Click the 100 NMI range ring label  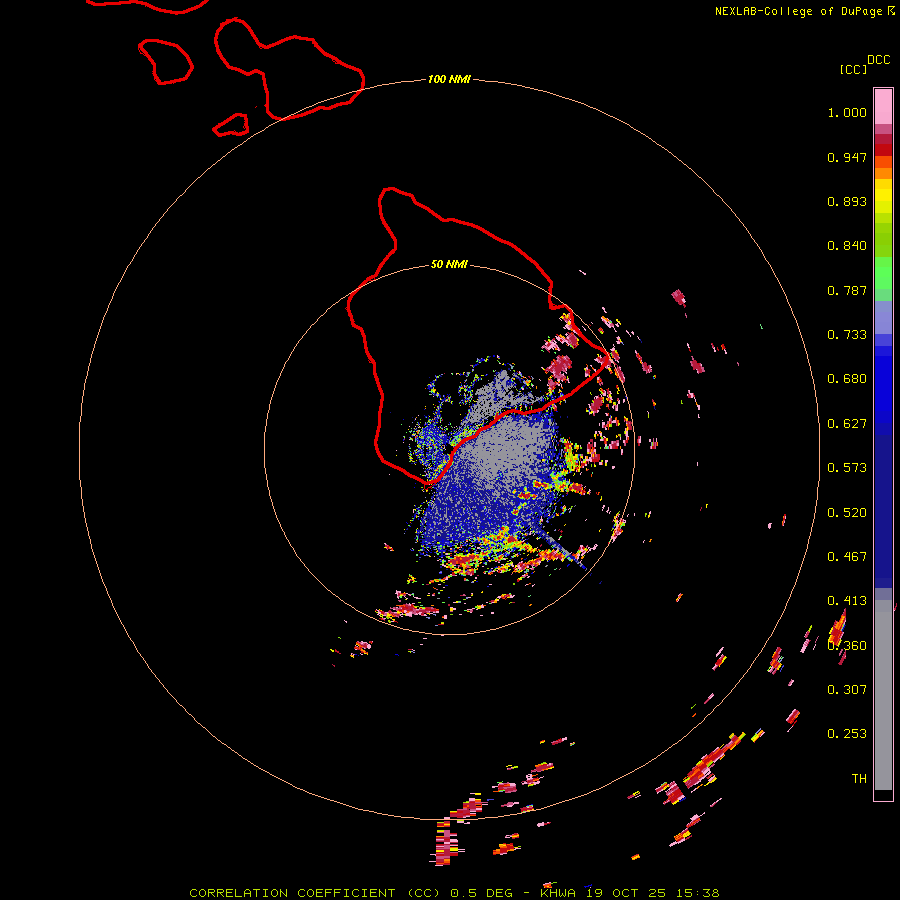tap(449, 79)
